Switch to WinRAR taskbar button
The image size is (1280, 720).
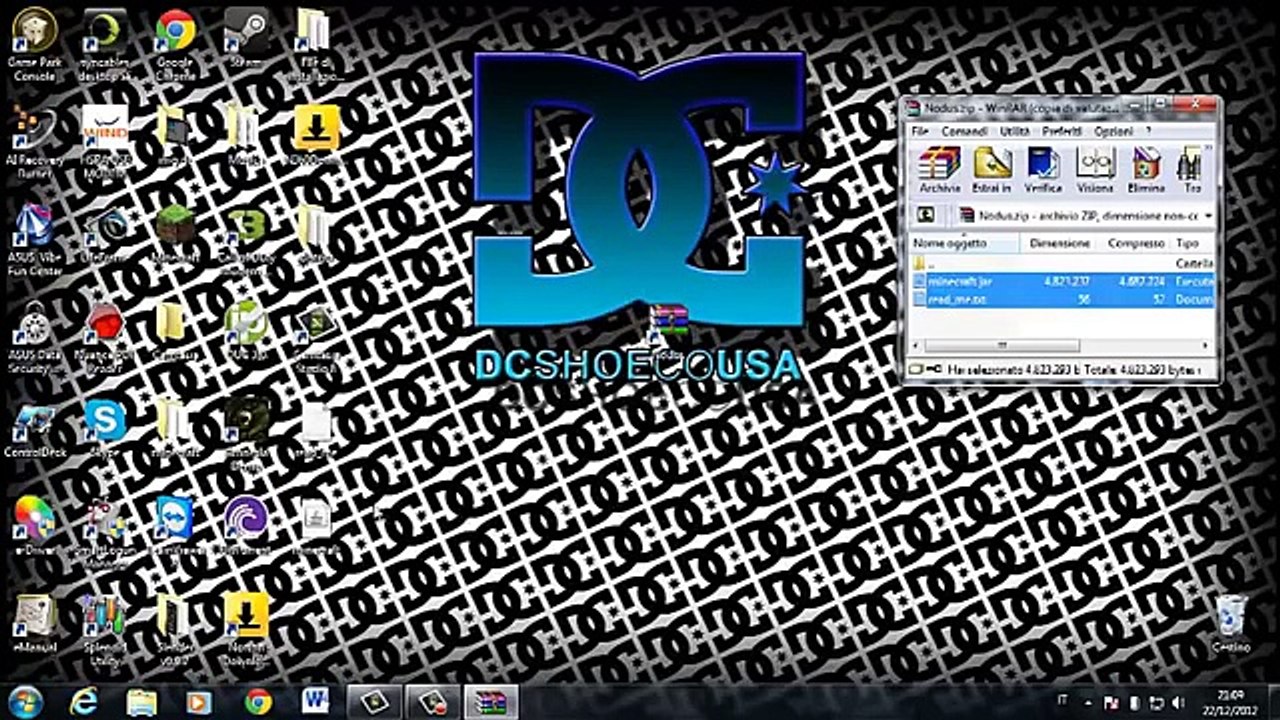click(491, 702)
